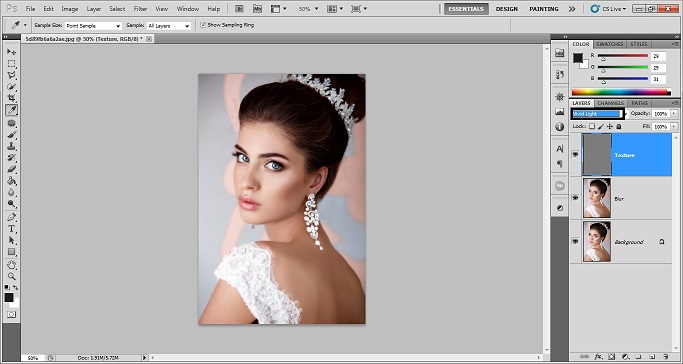The height and width of the screenshot is (364, 683).
Task: Open the Info panel icon in dock
Action: tap(560, 127)
